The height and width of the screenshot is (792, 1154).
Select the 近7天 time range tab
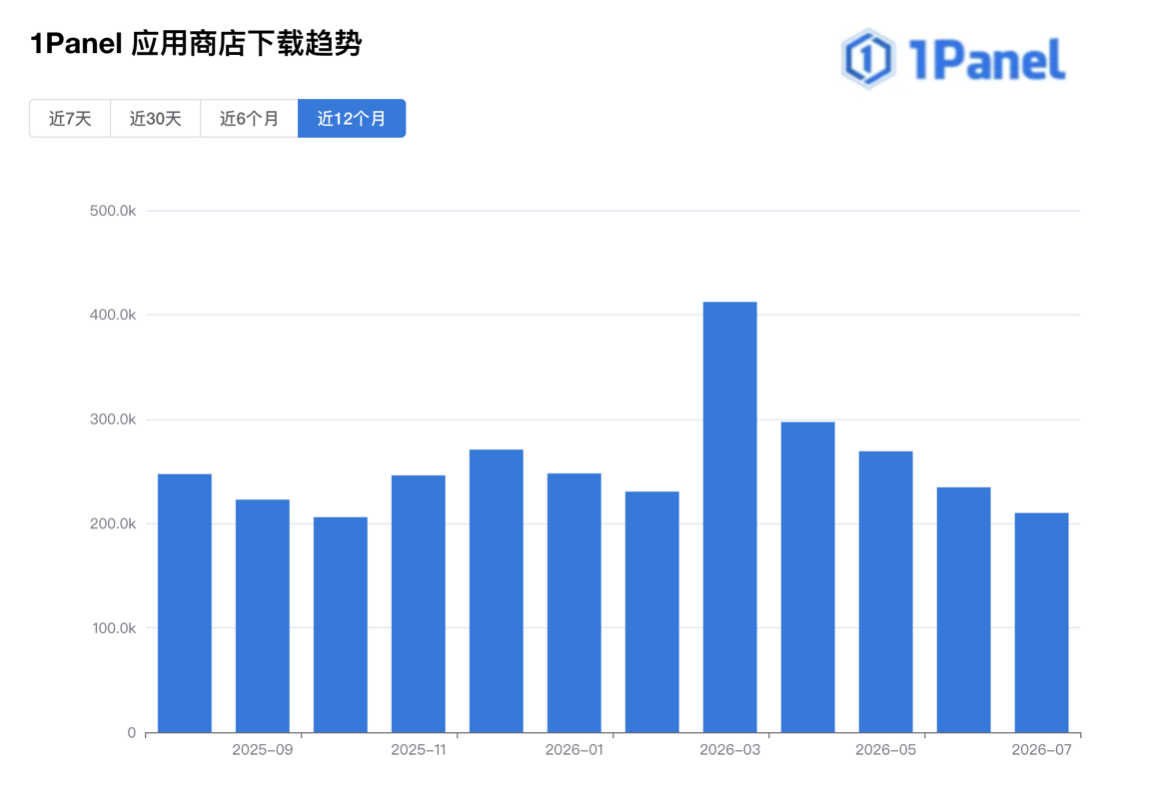click(x=70, y=119)
